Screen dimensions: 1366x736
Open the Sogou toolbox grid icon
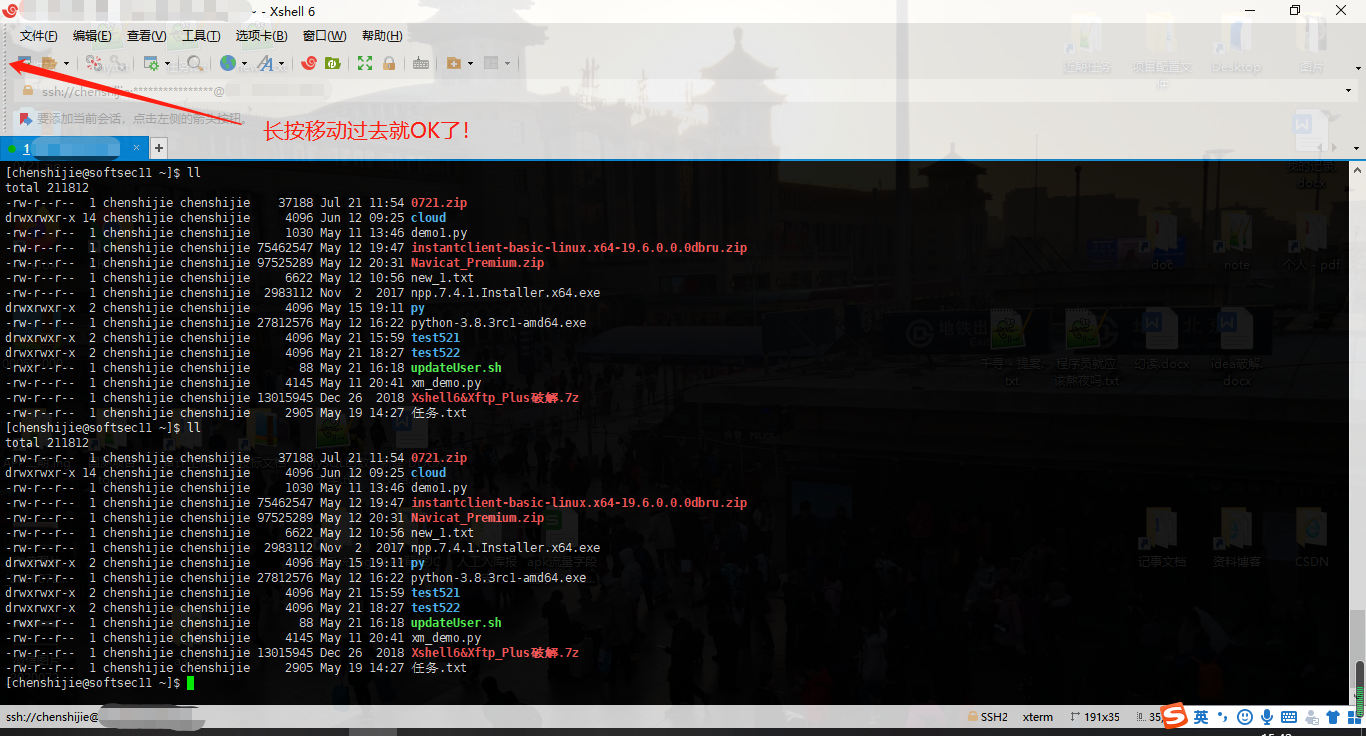click(x=1354, y=717)
